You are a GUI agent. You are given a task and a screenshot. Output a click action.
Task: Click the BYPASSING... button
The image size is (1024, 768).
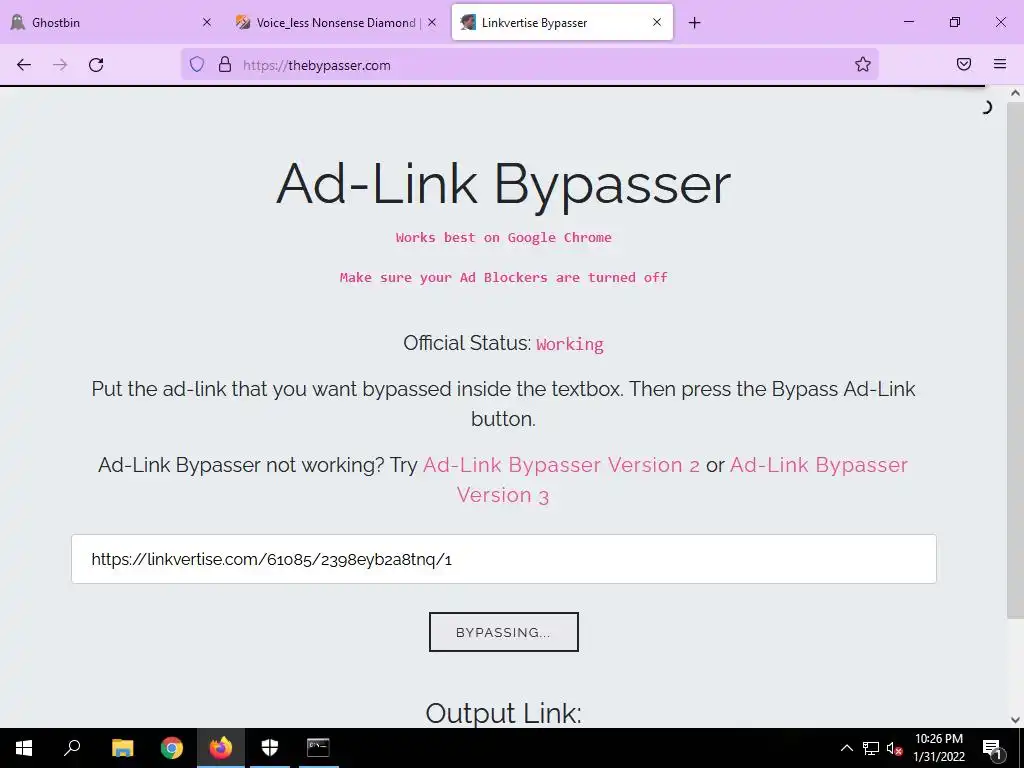pyautogui.click(x=504, y=632)
